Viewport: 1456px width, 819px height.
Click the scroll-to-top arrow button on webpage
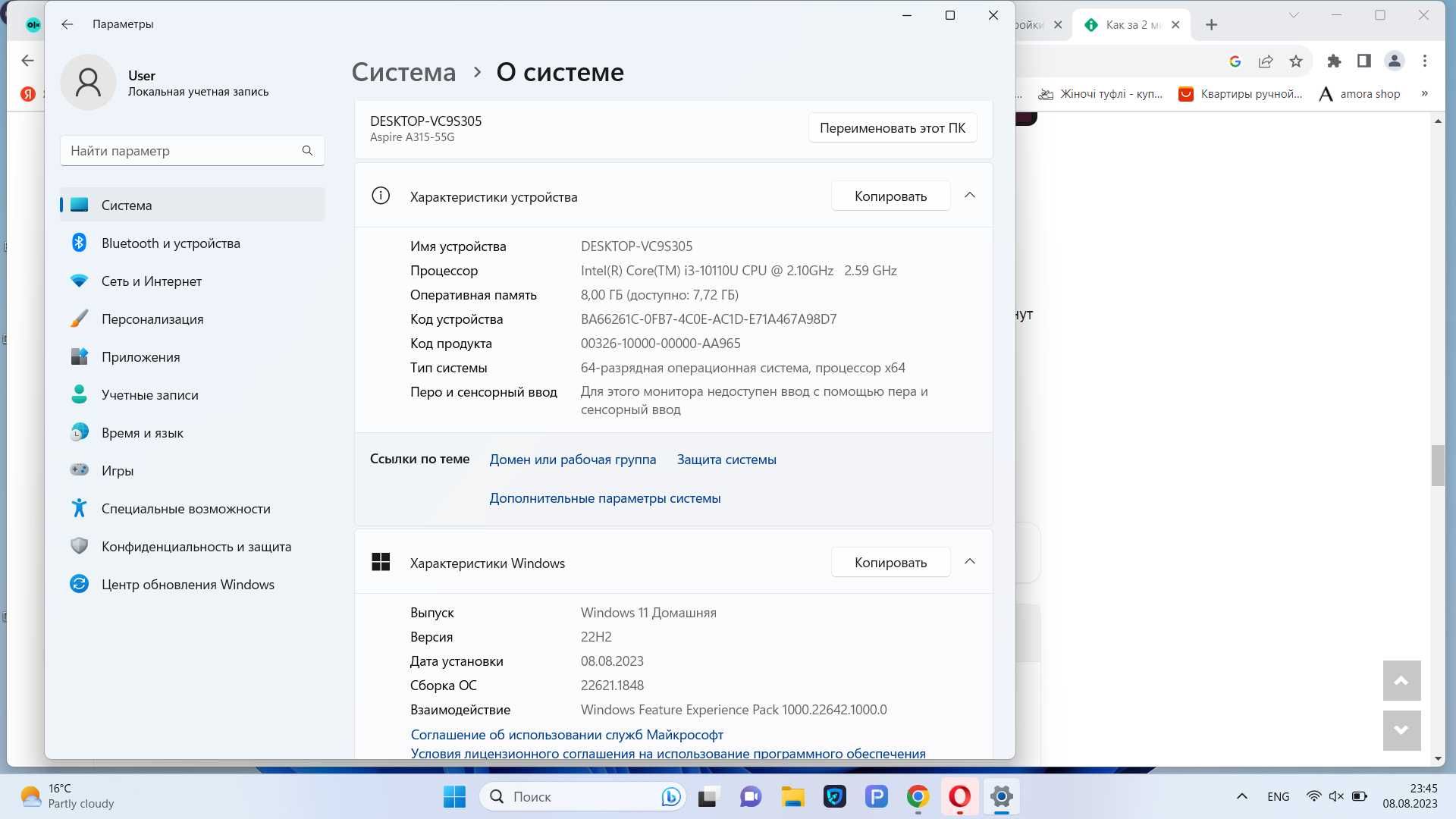coord(1401,681)
